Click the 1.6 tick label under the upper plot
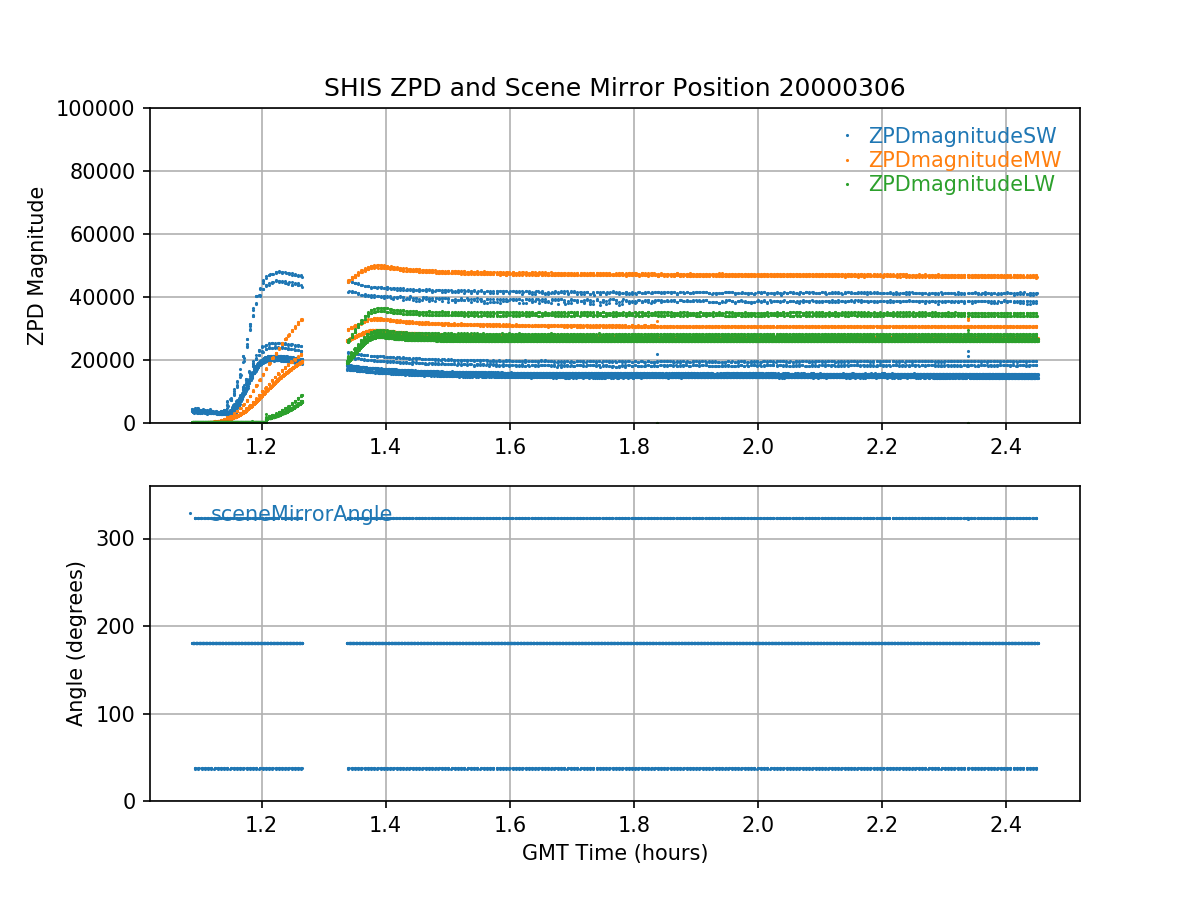This screenshot has height=900, width=1200. 509,445
